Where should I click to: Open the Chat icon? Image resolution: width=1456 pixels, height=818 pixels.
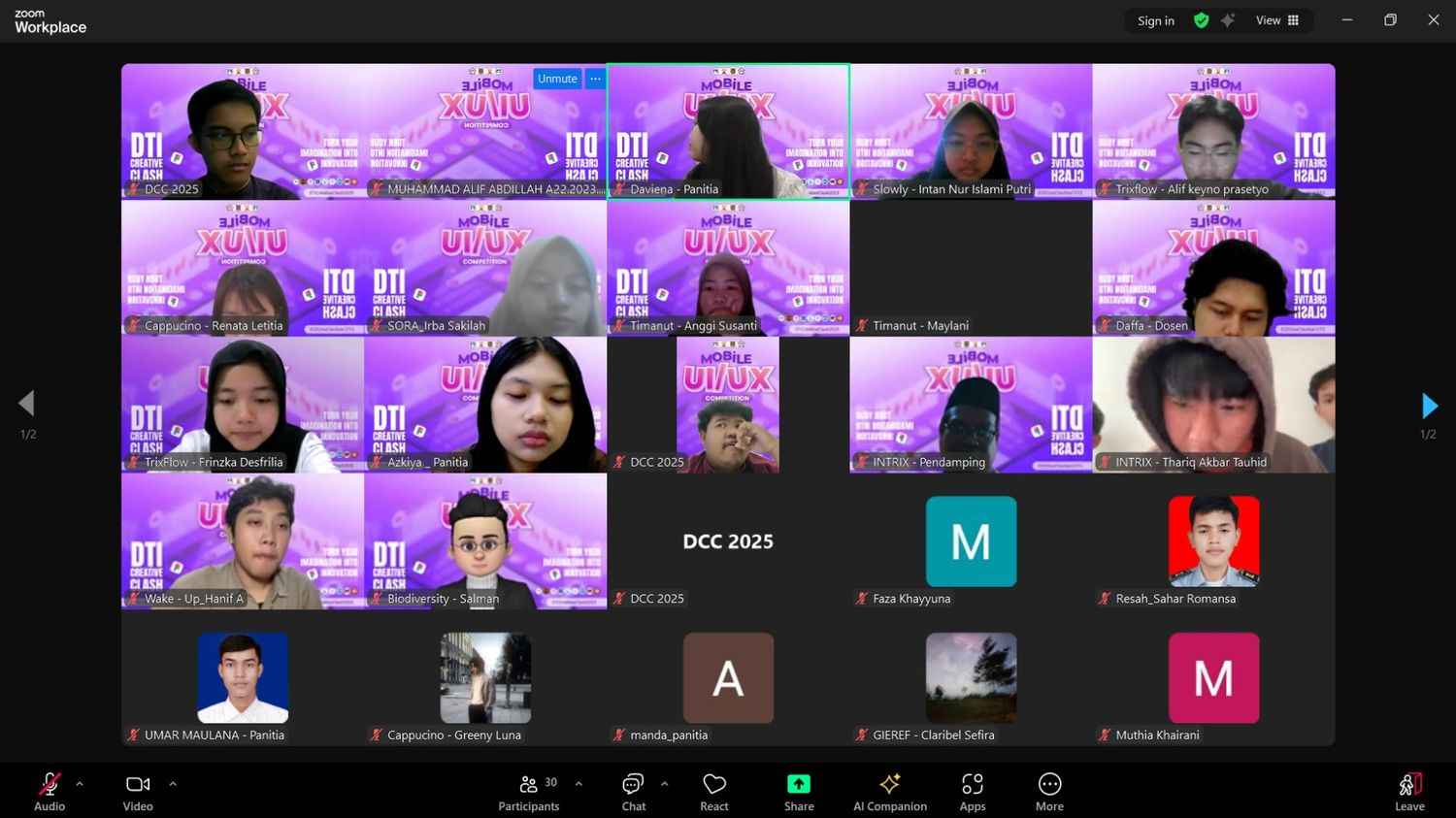(x=634, y=784)
